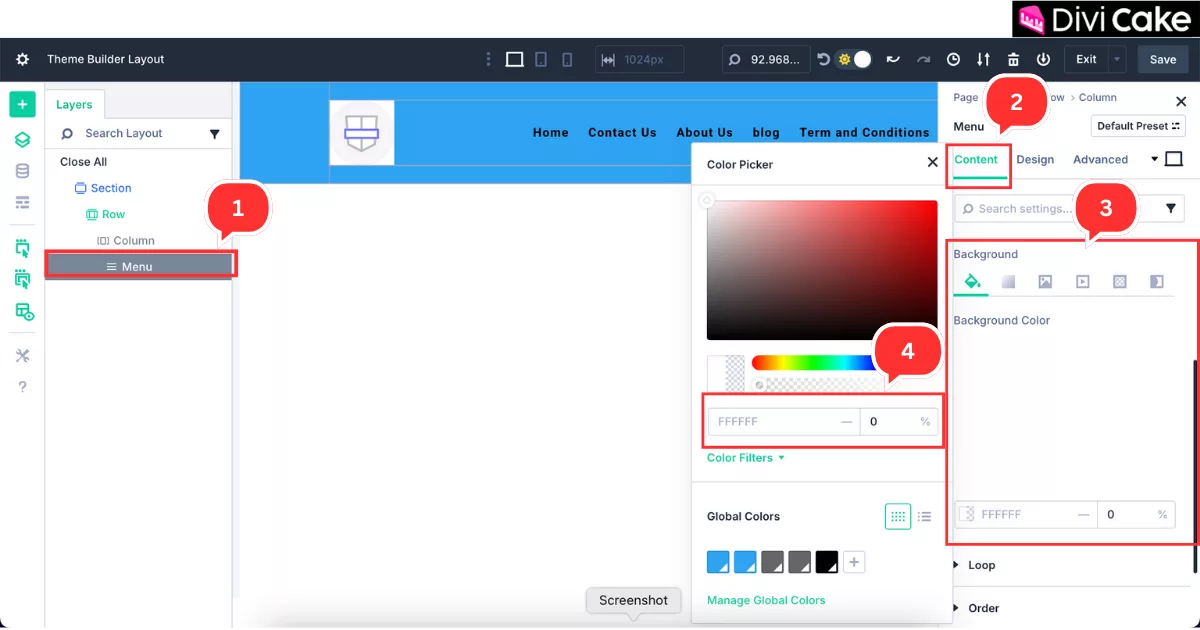Click the trash clear layout icon
Screen dimensions: 1200x630
pos(1014,59)
